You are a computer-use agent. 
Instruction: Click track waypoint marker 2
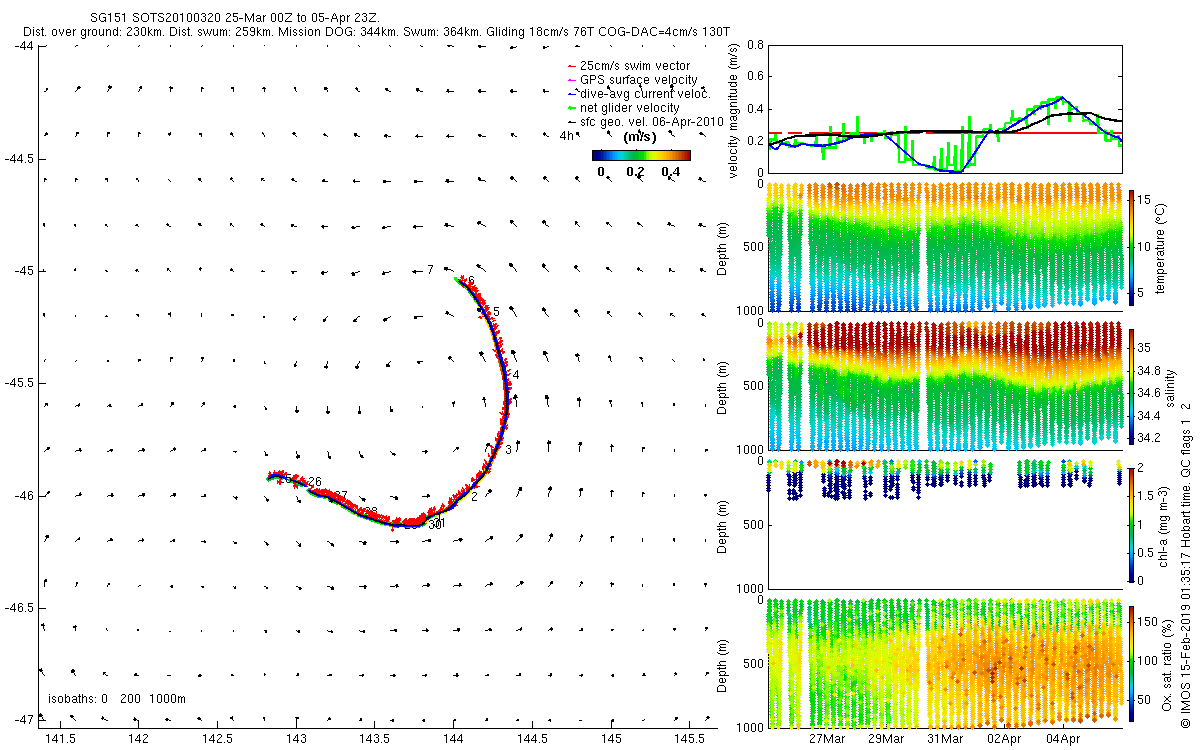pyautogui.click(x=474, y=496)
